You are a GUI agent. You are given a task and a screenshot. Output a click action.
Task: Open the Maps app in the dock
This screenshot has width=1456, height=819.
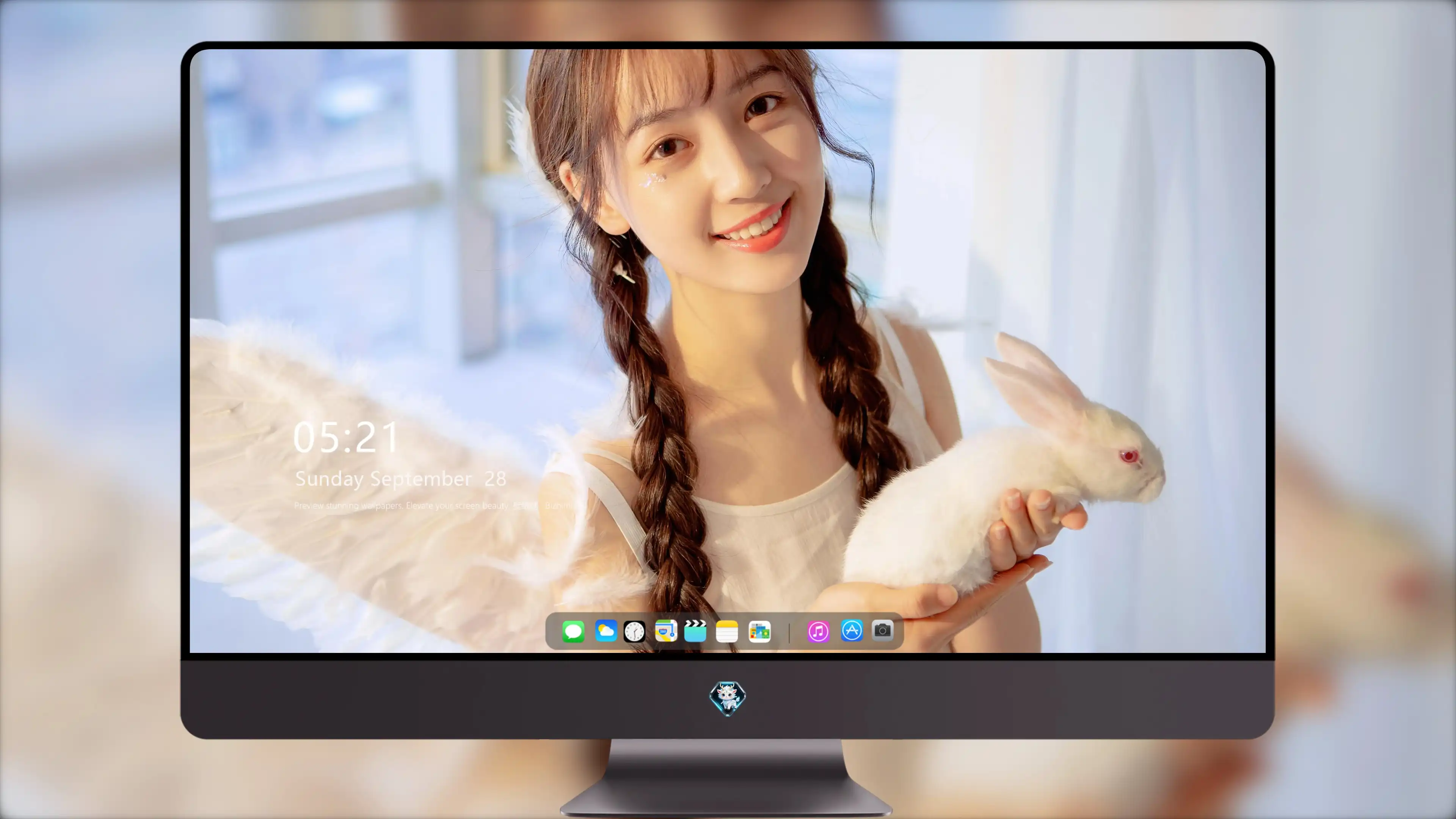click(666, 631)
